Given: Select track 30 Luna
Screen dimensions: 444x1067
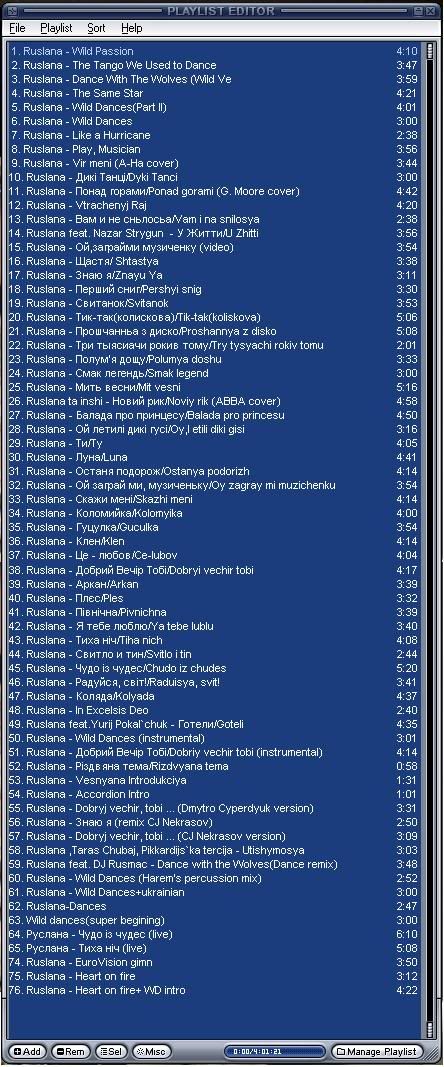Looking at the screenshot, I should click(x=215, y=457).
